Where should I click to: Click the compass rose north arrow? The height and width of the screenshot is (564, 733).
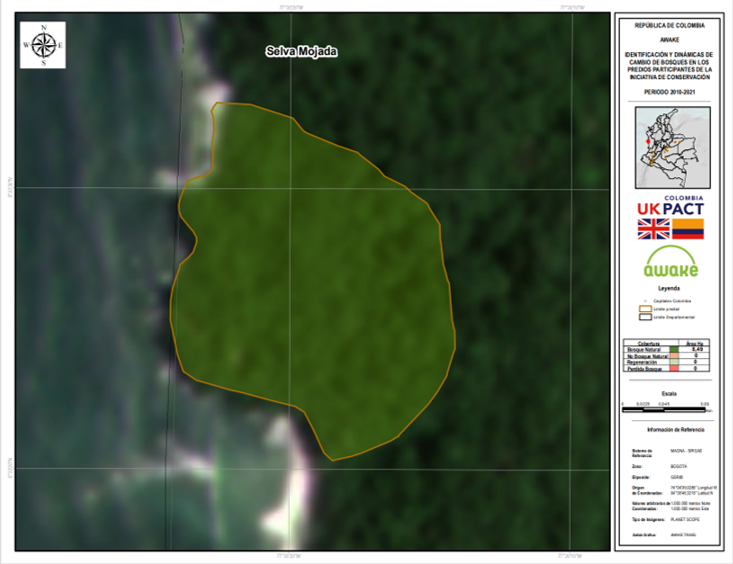coord(43,45)
